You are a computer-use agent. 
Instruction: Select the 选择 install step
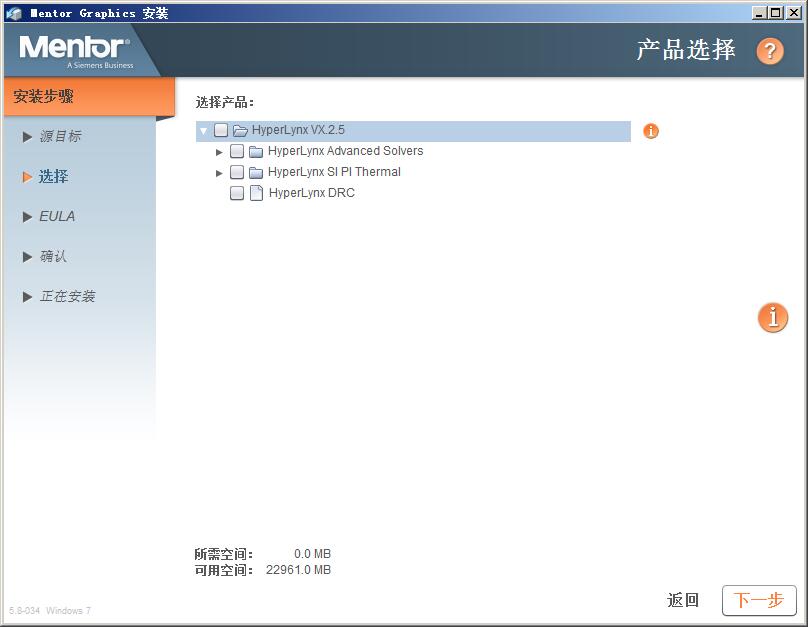[53, 177]
